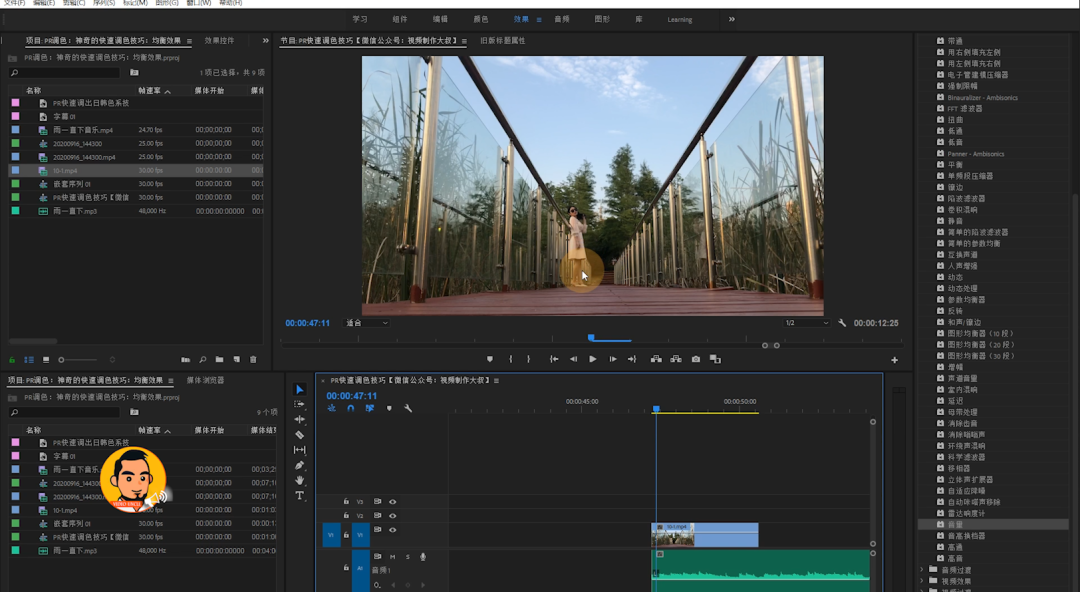The image size is (1080, 592).
Task: Create new bin in top Project panel
Action: (x=219, y=360)
